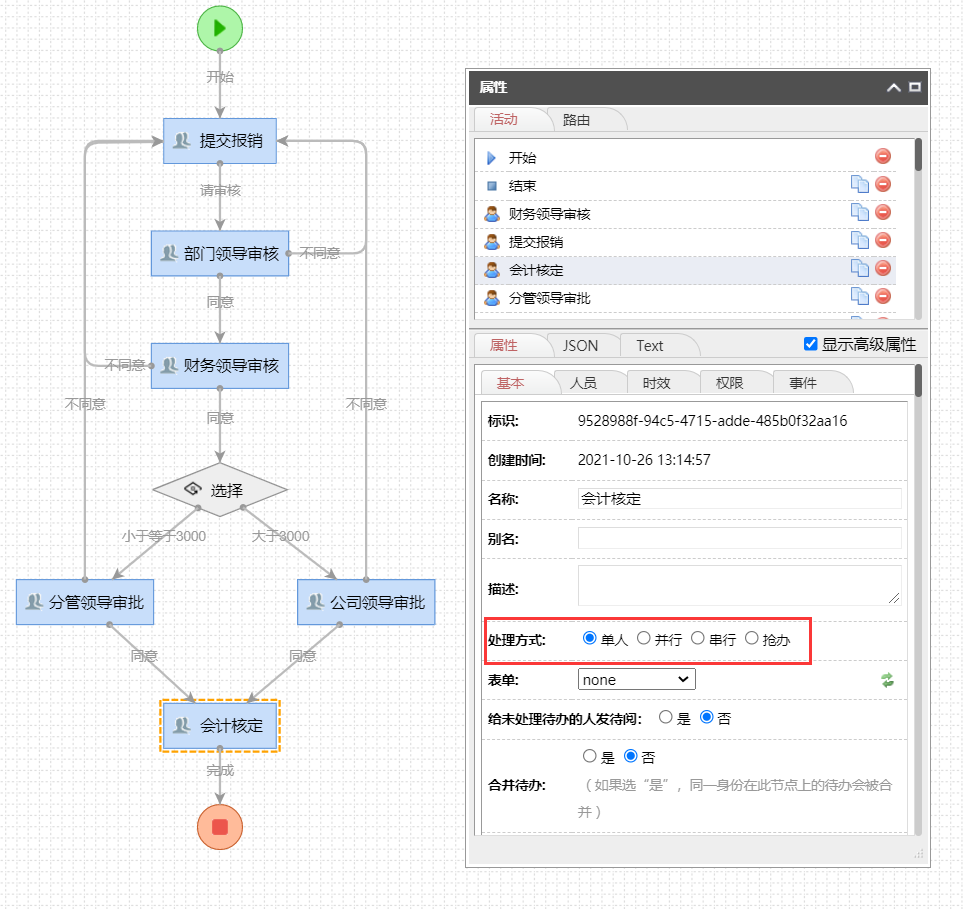Image resolution: width=963 pixels, height=909 pixels.
Task: Open the JSON tab
Action: coord(580,346)
